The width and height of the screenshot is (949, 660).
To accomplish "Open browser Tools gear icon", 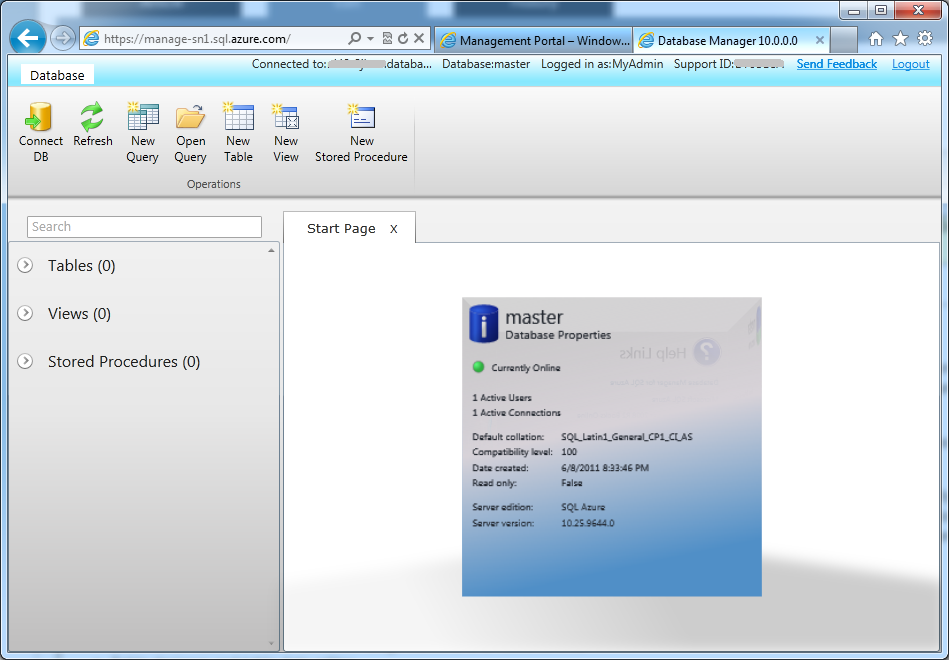I will pyautogui.click(x=925, y=39).
